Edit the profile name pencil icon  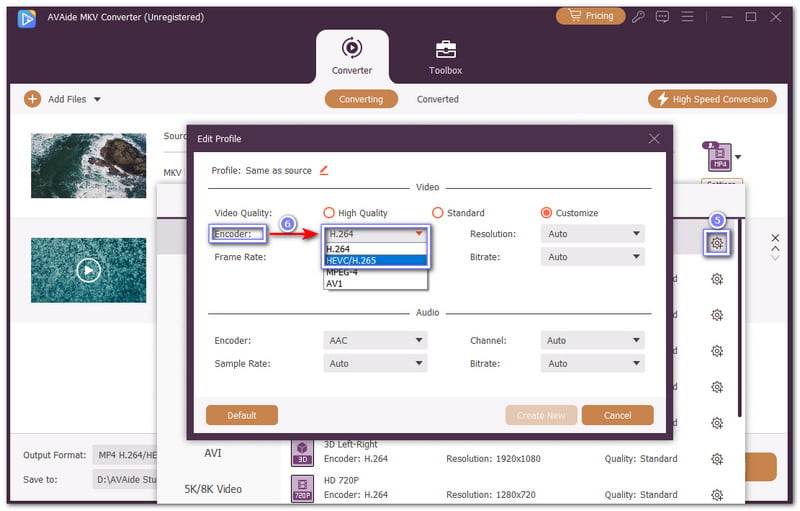(x=324, y=170)
